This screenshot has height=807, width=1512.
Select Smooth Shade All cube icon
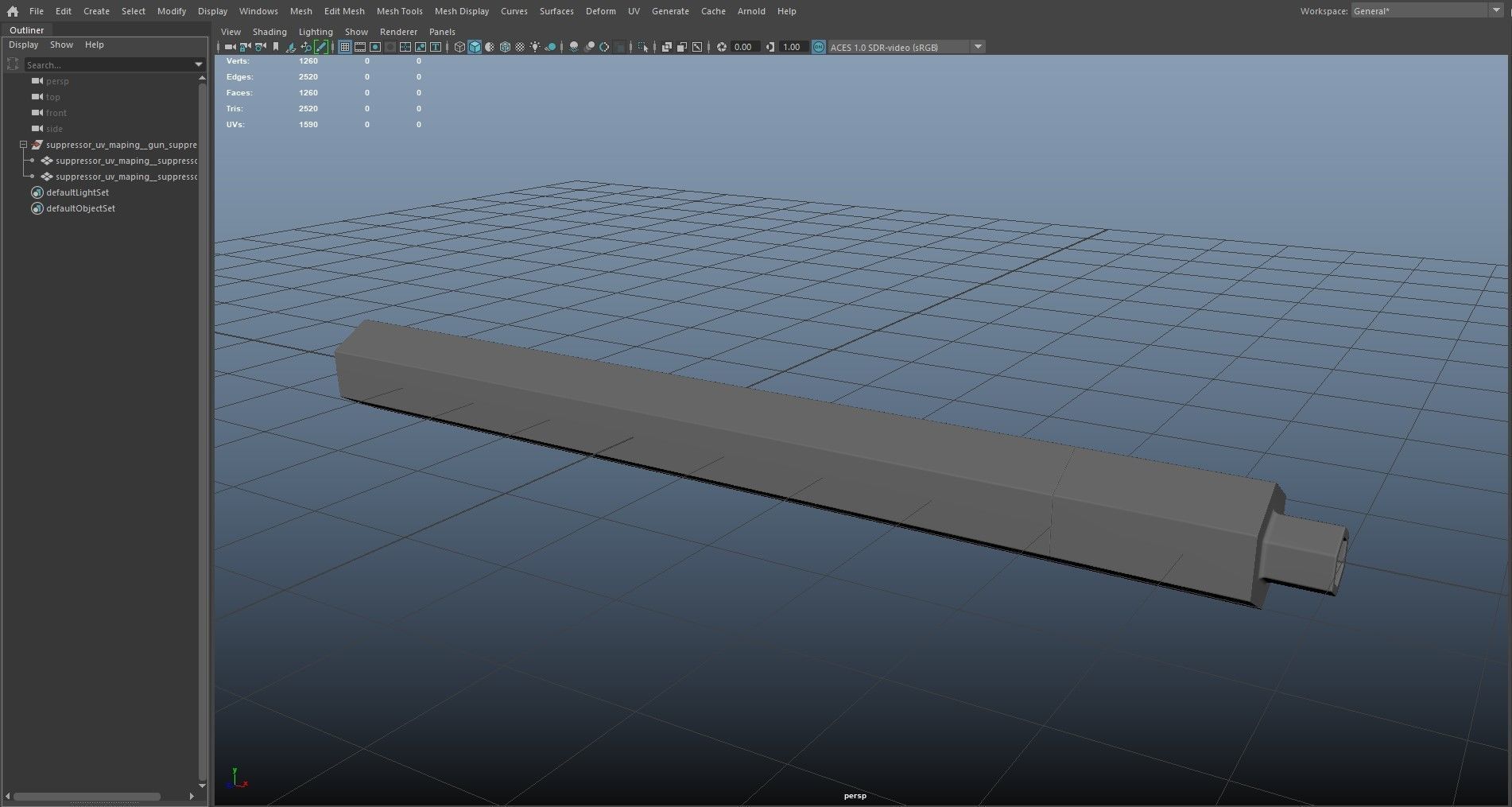475,47
